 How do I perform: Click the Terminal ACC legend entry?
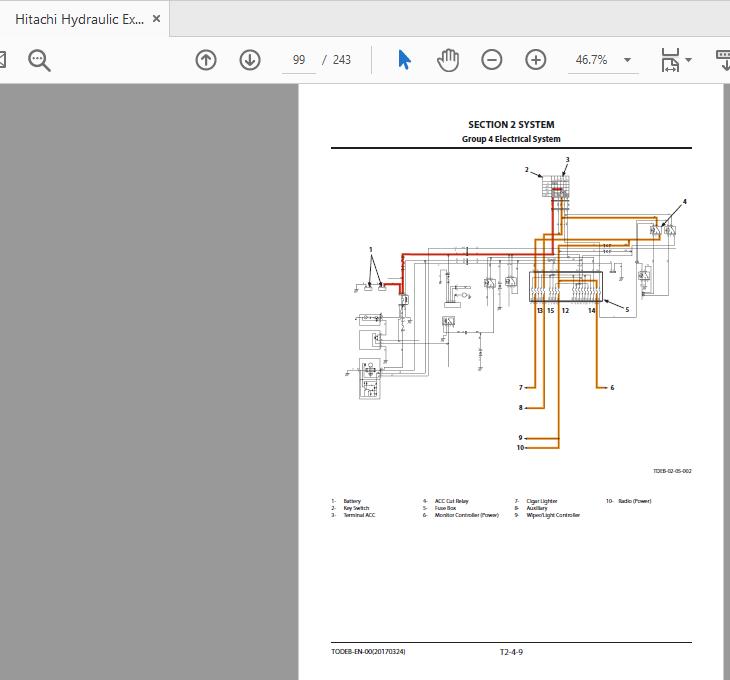[359, 515]
